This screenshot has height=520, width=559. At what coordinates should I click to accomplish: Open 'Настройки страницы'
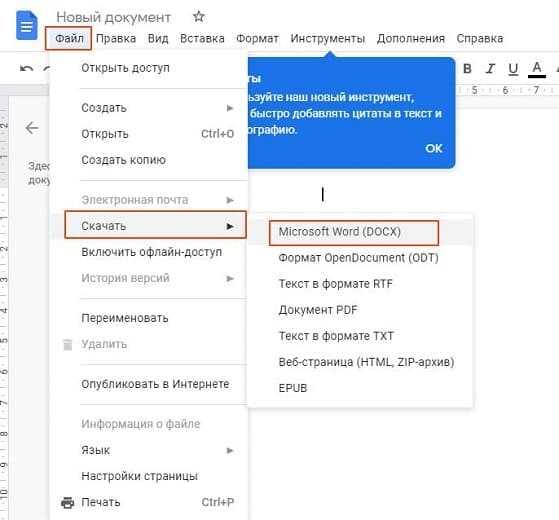point(149,476)
